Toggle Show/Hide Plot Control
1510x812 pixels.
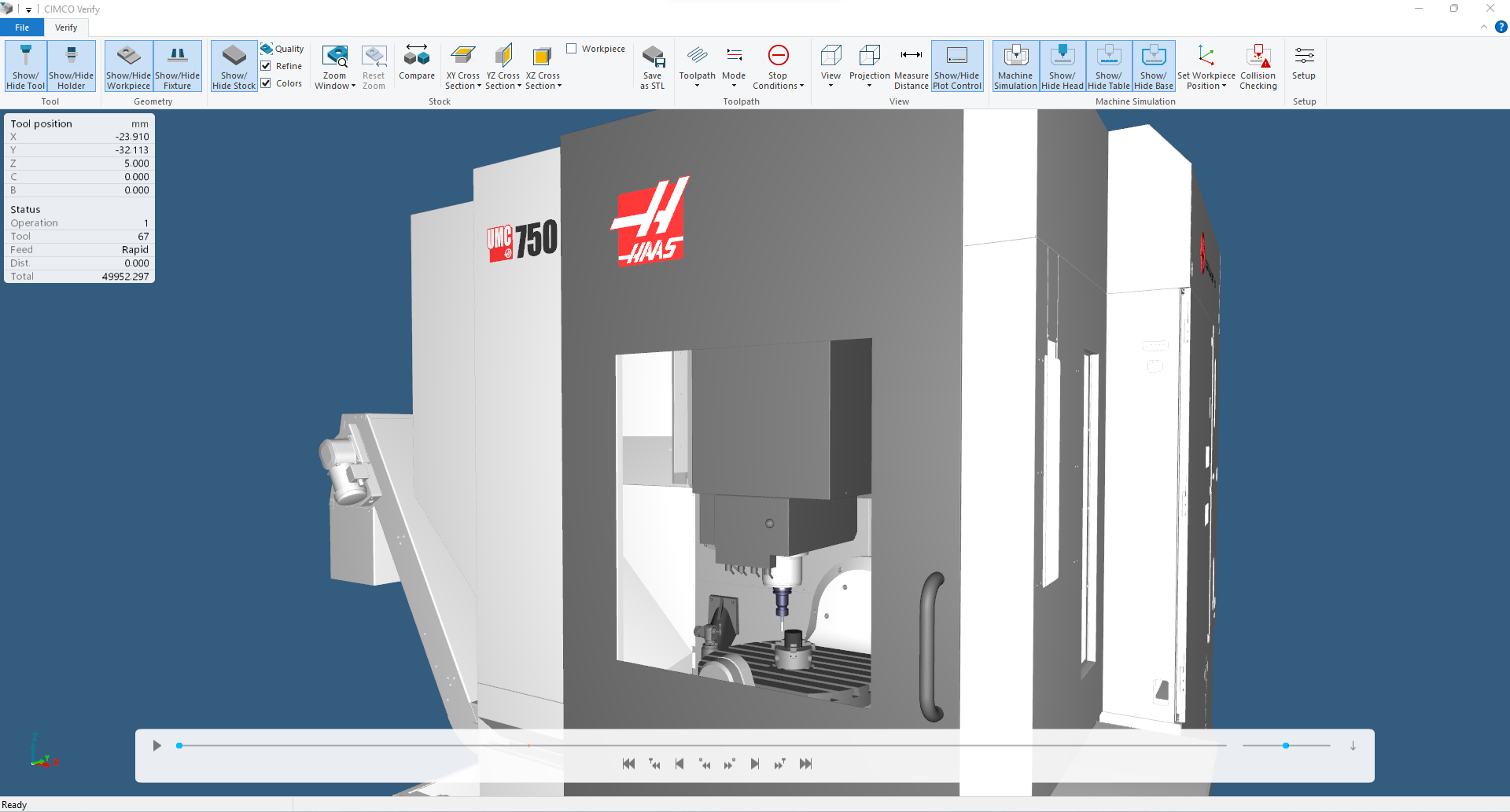[957, 66]
